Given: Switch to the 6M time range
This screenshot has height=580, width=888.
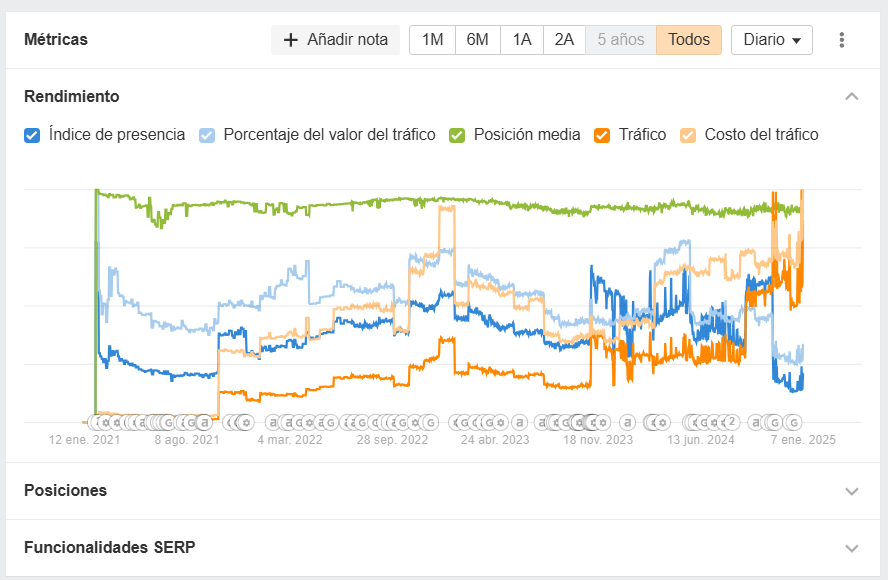Looking at the screenshot, I should pos(478,40).
